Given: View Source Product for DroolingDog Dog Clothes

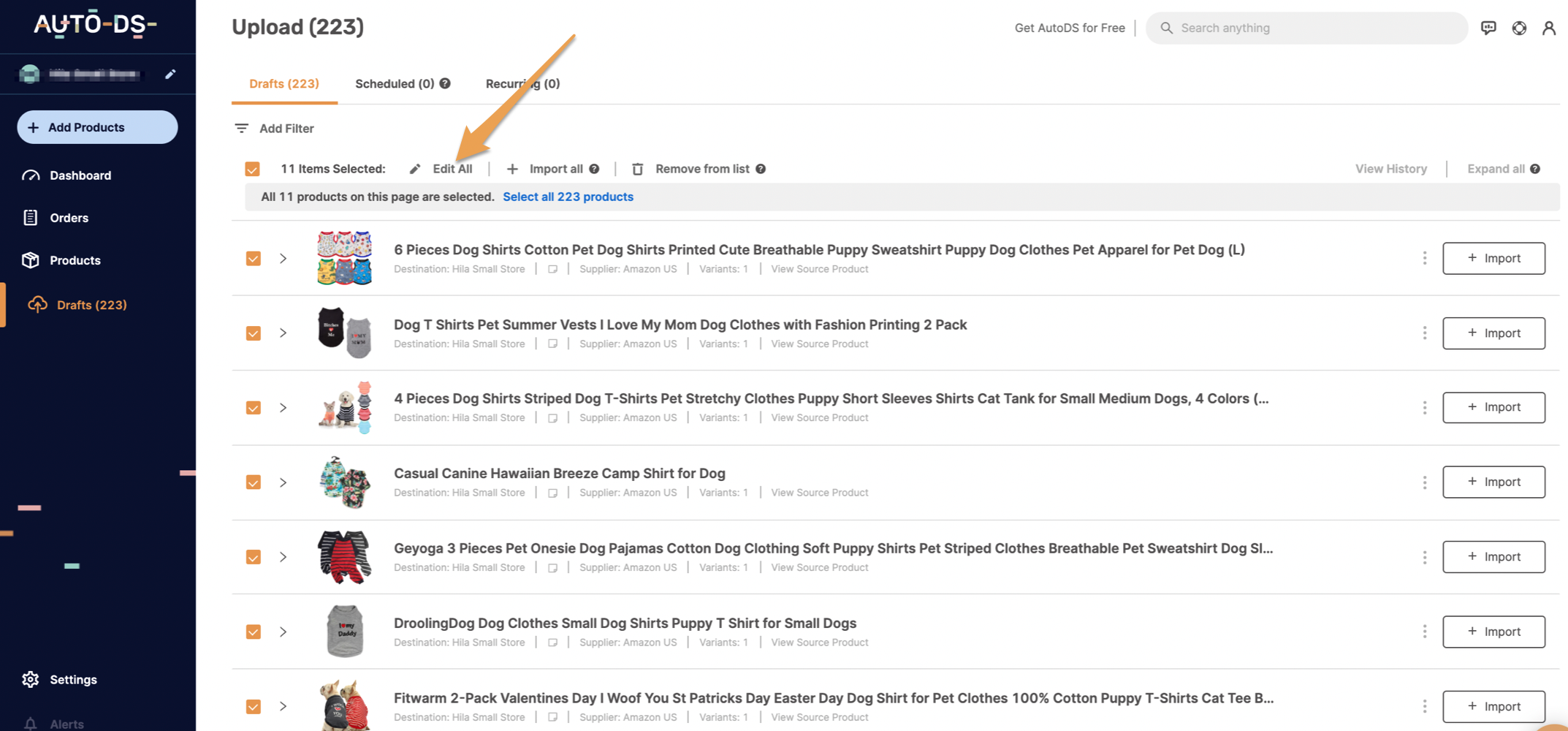Looking at the screenshot, I should coord(820,643).
